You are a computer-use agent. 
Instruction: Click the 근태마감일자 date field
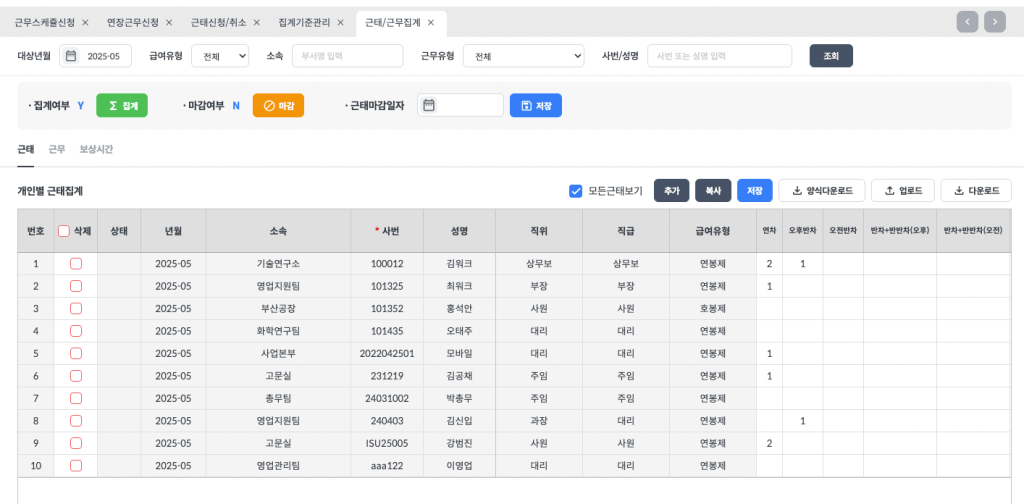pyautogui.click(x=460, y=105)
